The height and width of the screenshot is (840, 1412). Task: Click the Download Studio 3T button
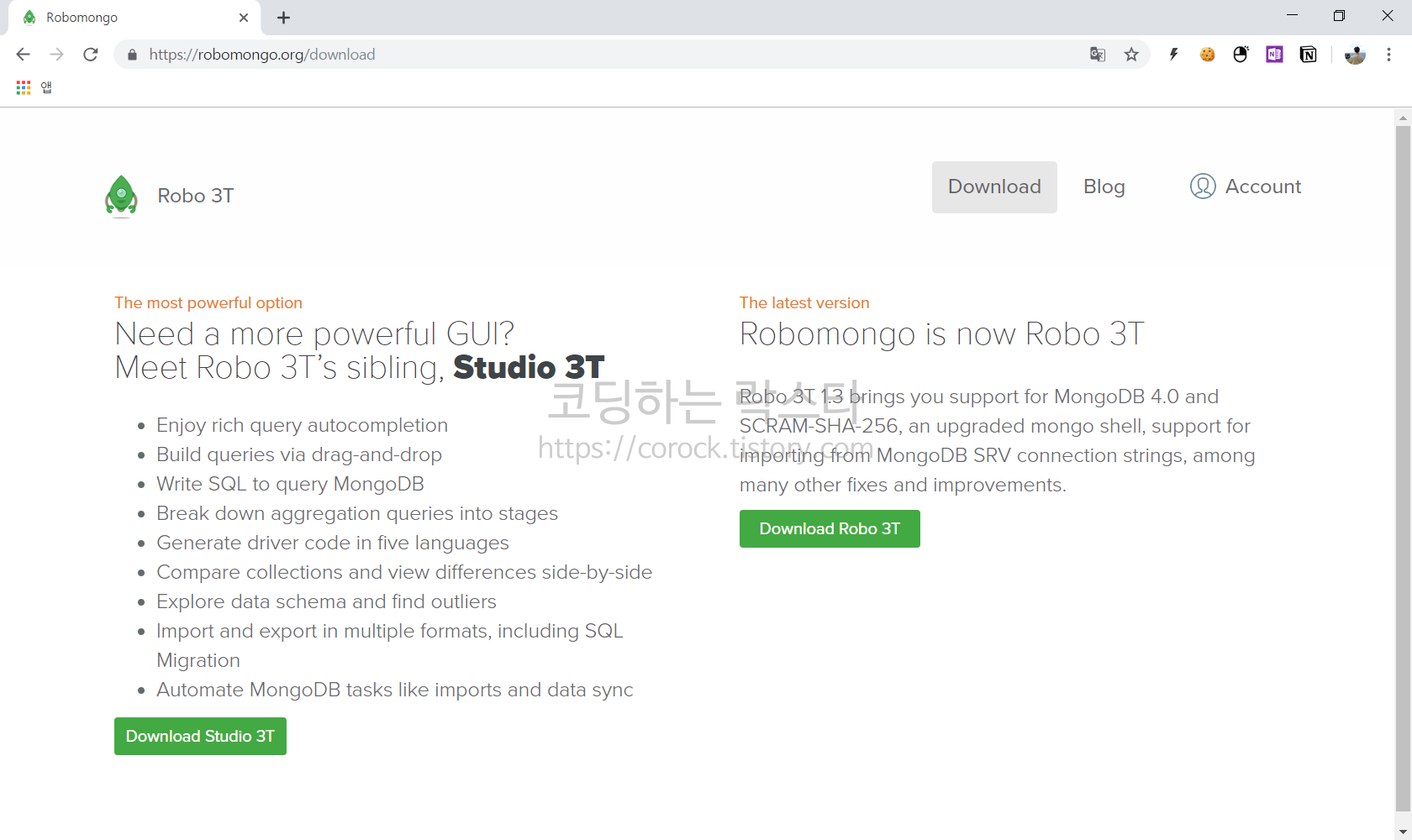pos(200,737)
